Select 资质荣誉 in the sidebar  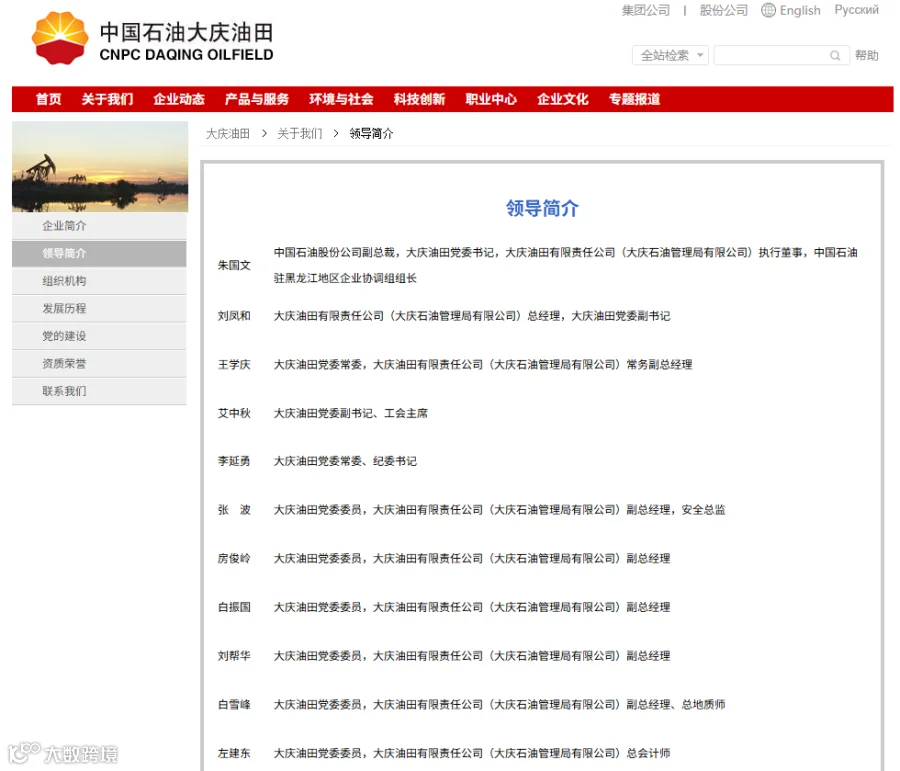(x=99, y=363)
